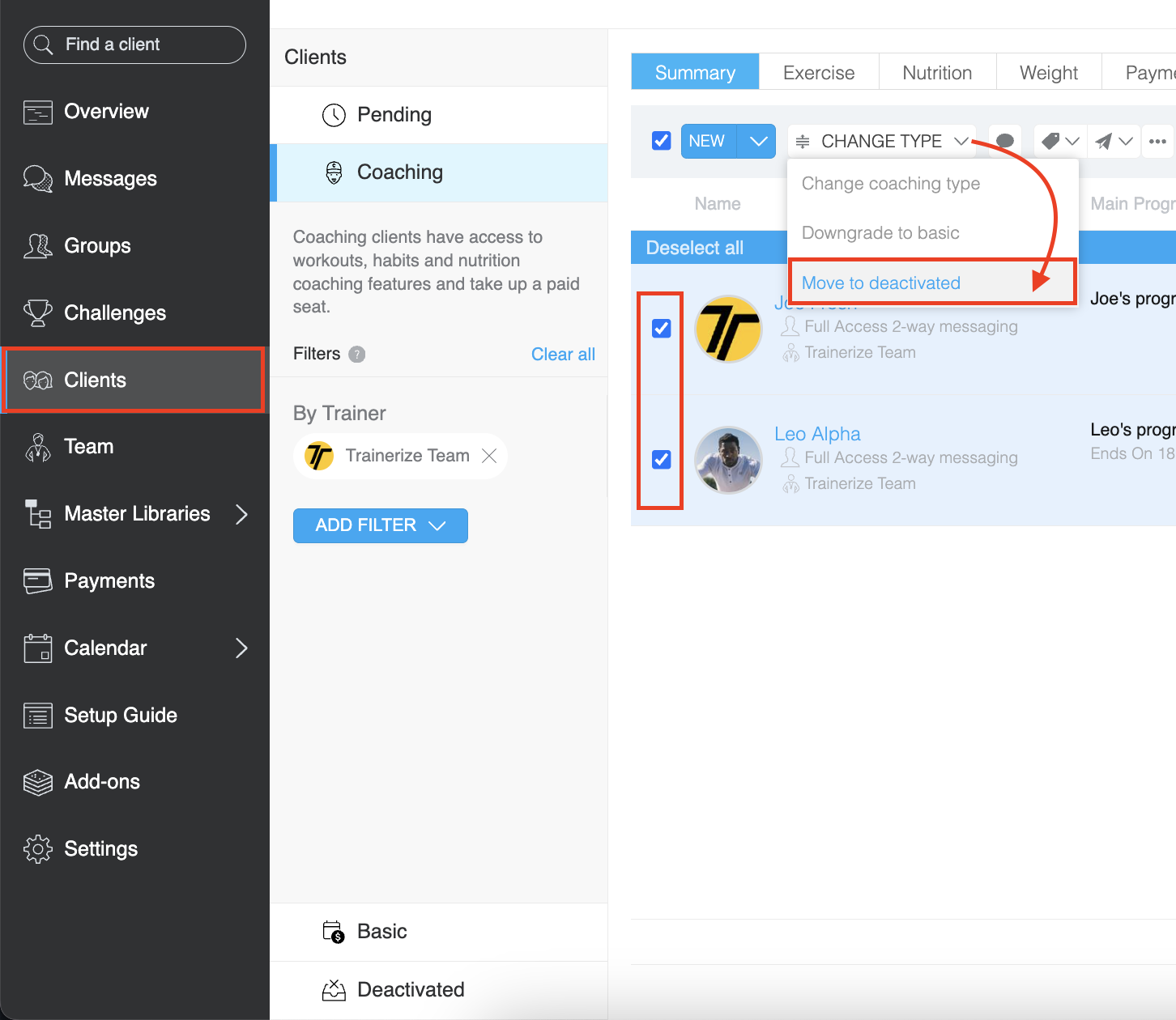Expand Master Libraries submenu
1176x1020 pixels.
(241, 514)
